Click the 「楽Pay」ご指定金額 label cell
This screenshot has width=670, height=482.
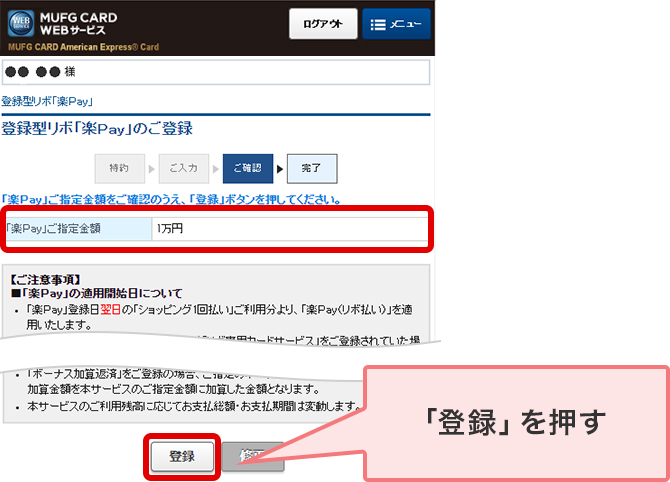pyautogui.click(x=77, y=229)
